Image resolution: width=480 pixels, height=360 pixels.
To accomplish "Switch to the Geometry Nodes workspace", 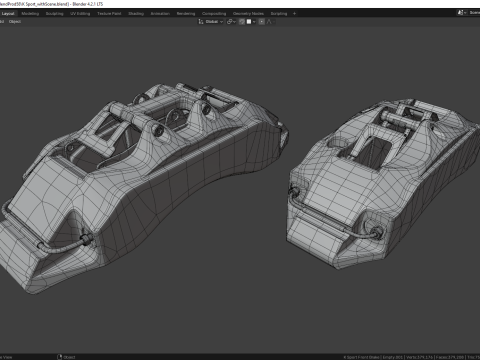I will pos(248,14).
